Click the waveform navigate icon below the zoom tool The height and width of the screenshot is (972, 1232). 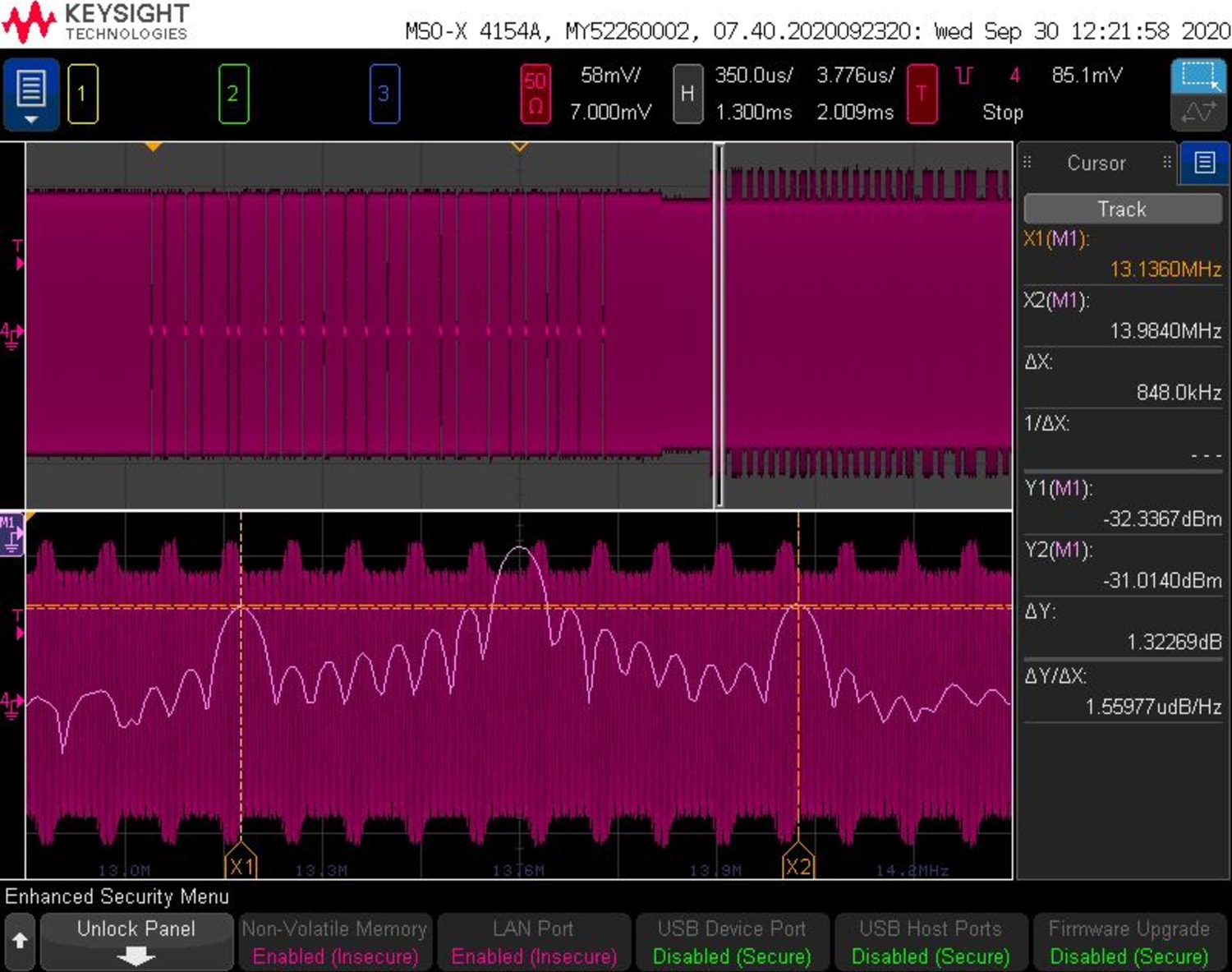pyautogui.click(x=1199, y=111)
